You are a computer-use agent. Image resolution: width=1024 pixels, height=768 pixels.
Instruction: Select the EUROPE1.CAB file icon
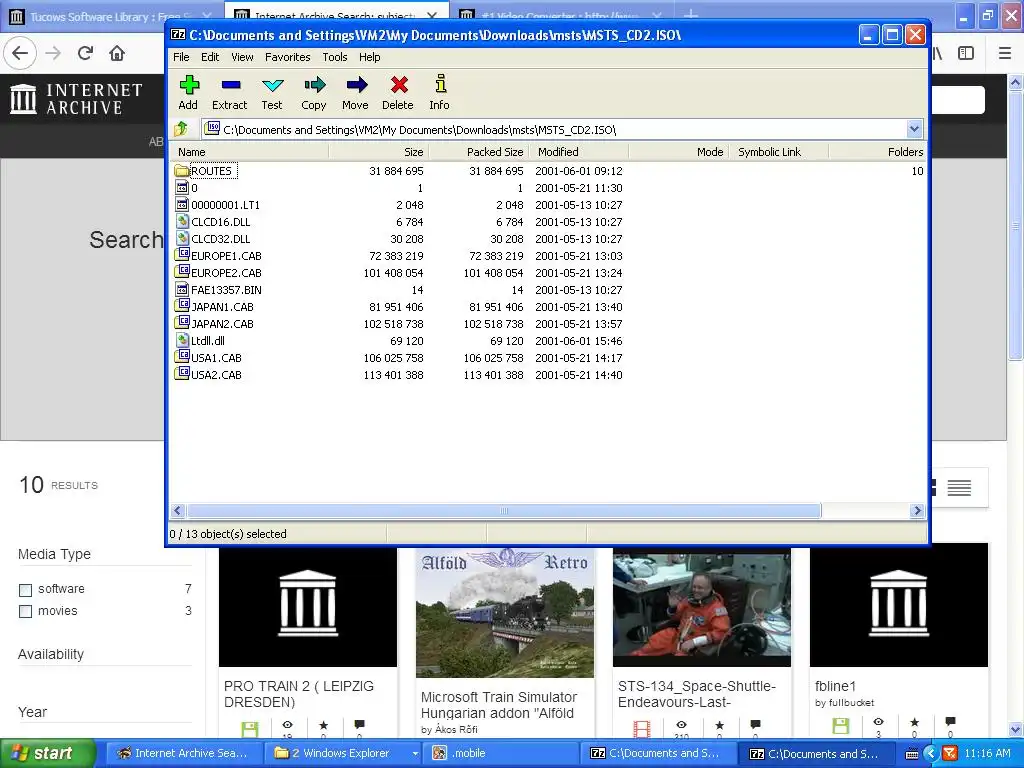point(182,255)
